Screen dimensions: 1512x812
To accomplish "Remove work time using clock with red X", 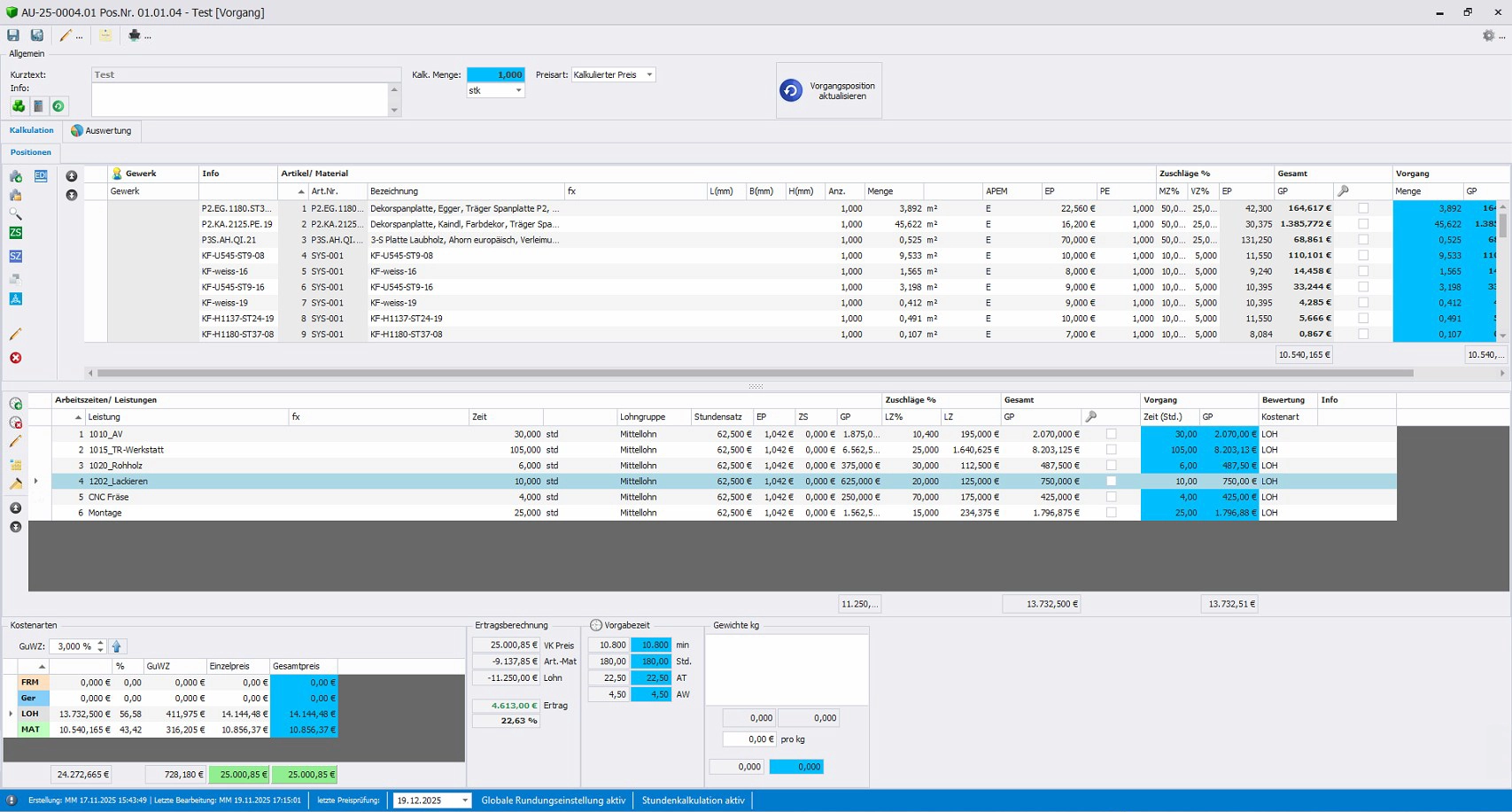I will tap(15, 422).
